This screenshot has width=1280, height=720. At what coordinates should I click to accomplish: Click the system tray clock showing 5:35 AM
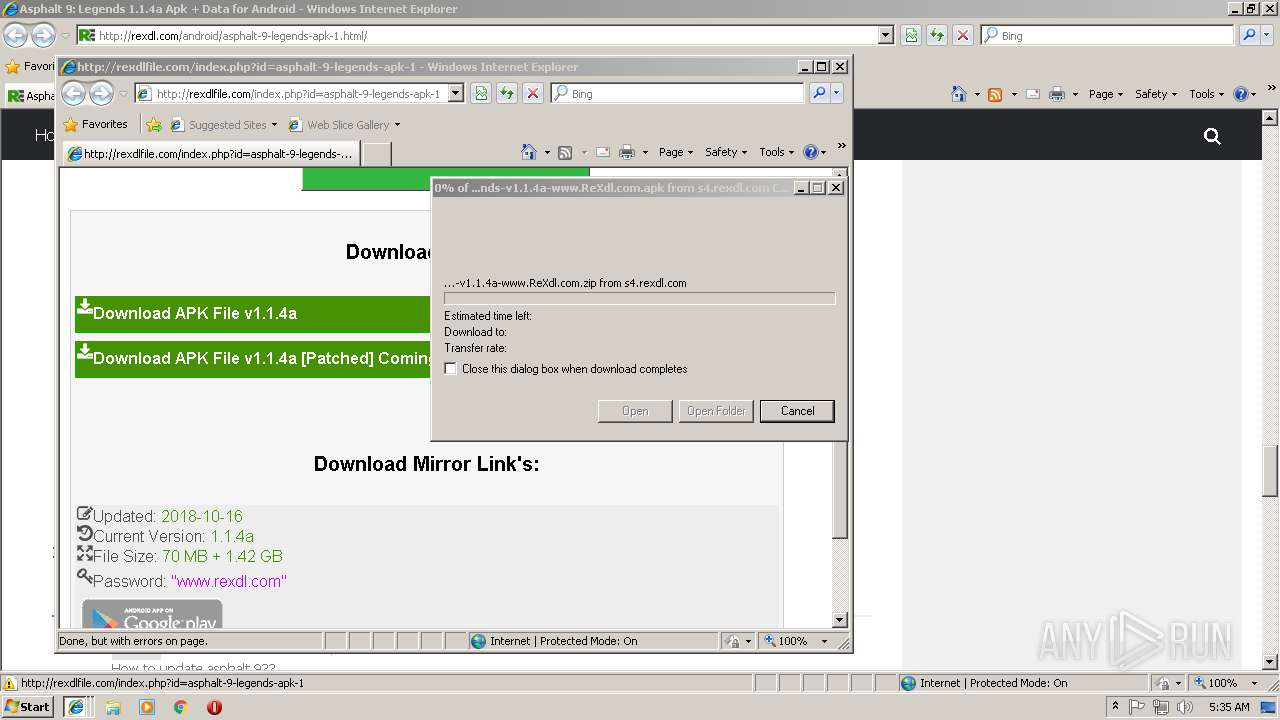(x=1229, y=707)
